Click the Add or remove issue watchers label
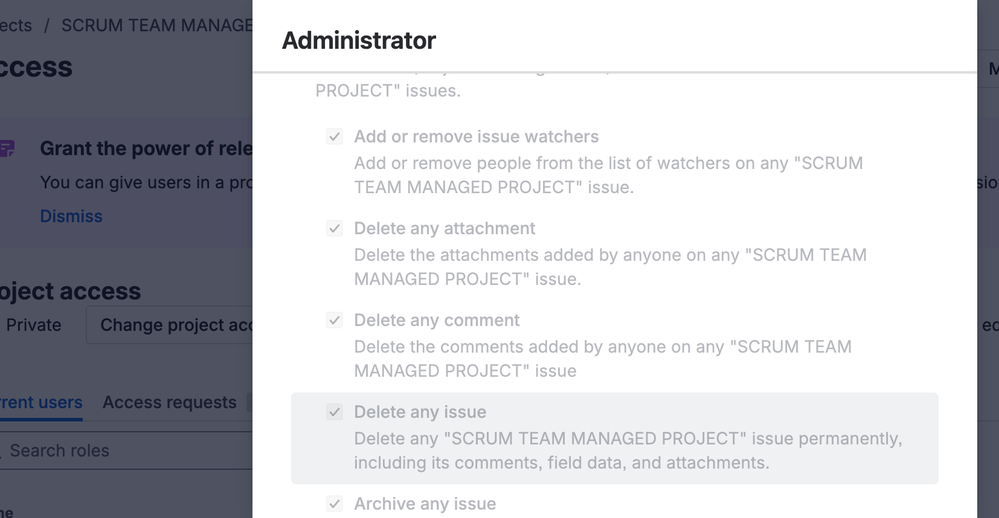 (x=476, y=137)
